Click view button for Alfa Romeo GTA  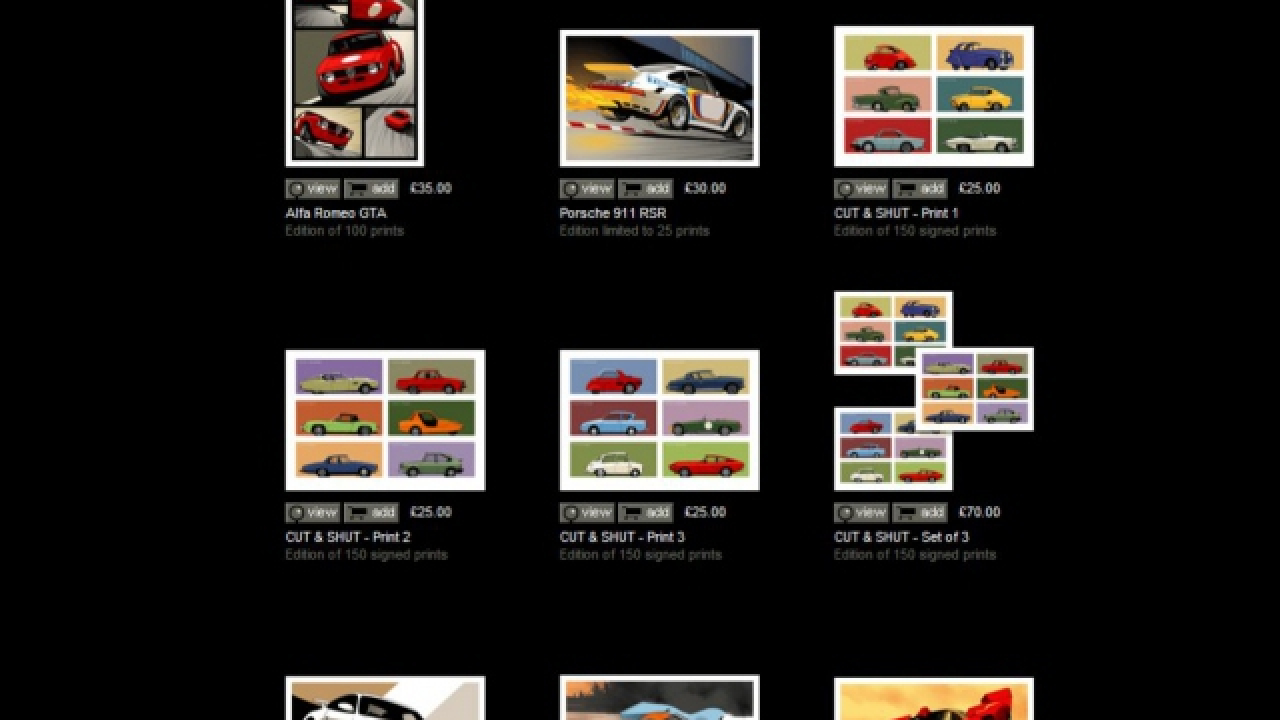[313, 188]
